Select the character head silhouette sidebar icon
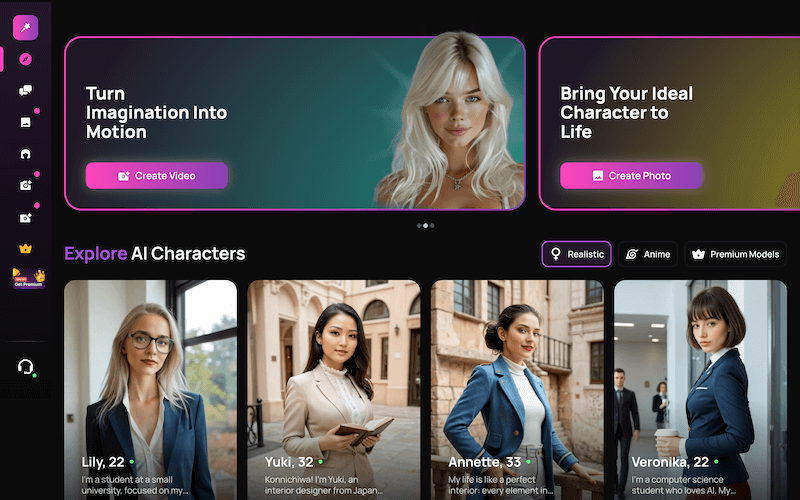The width and height of the screenshot is (800, 500). pos(26,154)
